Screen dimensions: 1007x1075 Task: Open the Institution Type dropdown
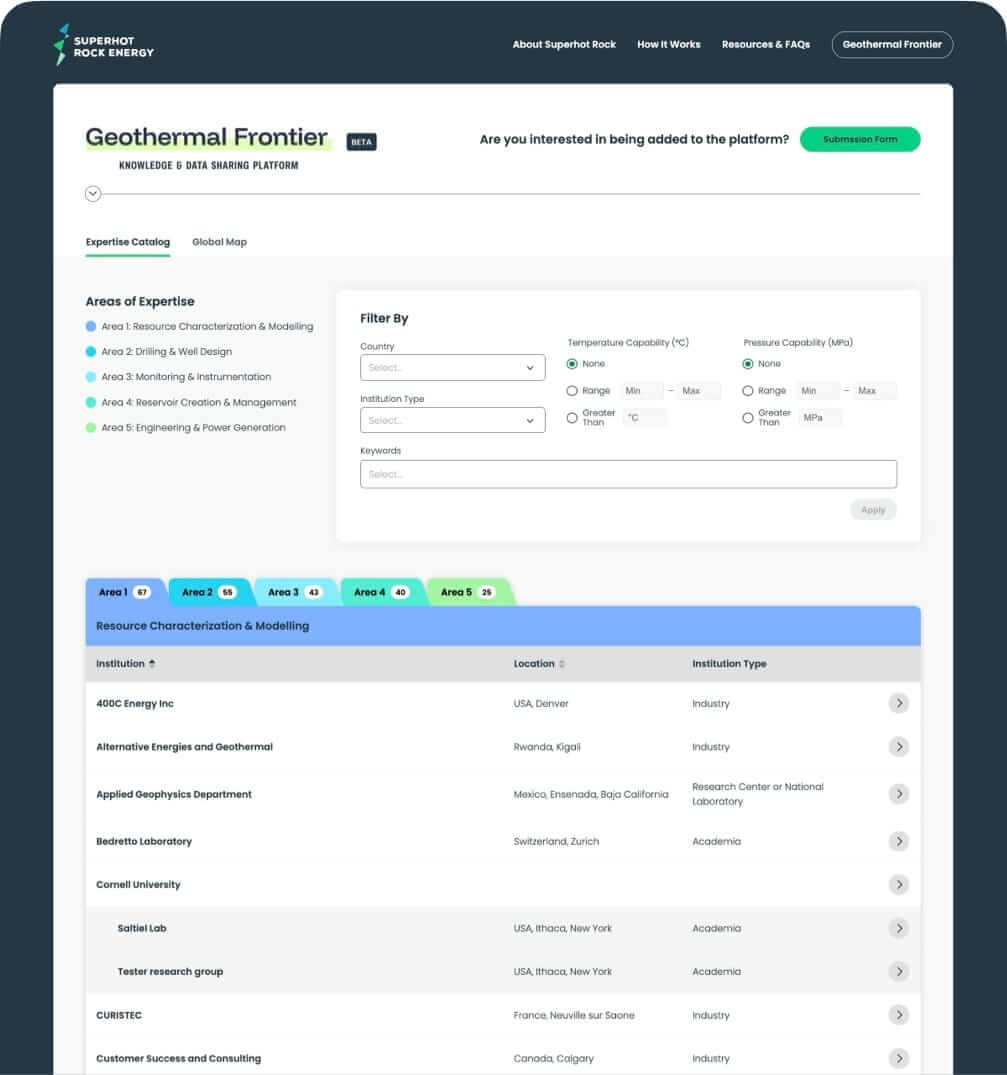tap(452, 420)
